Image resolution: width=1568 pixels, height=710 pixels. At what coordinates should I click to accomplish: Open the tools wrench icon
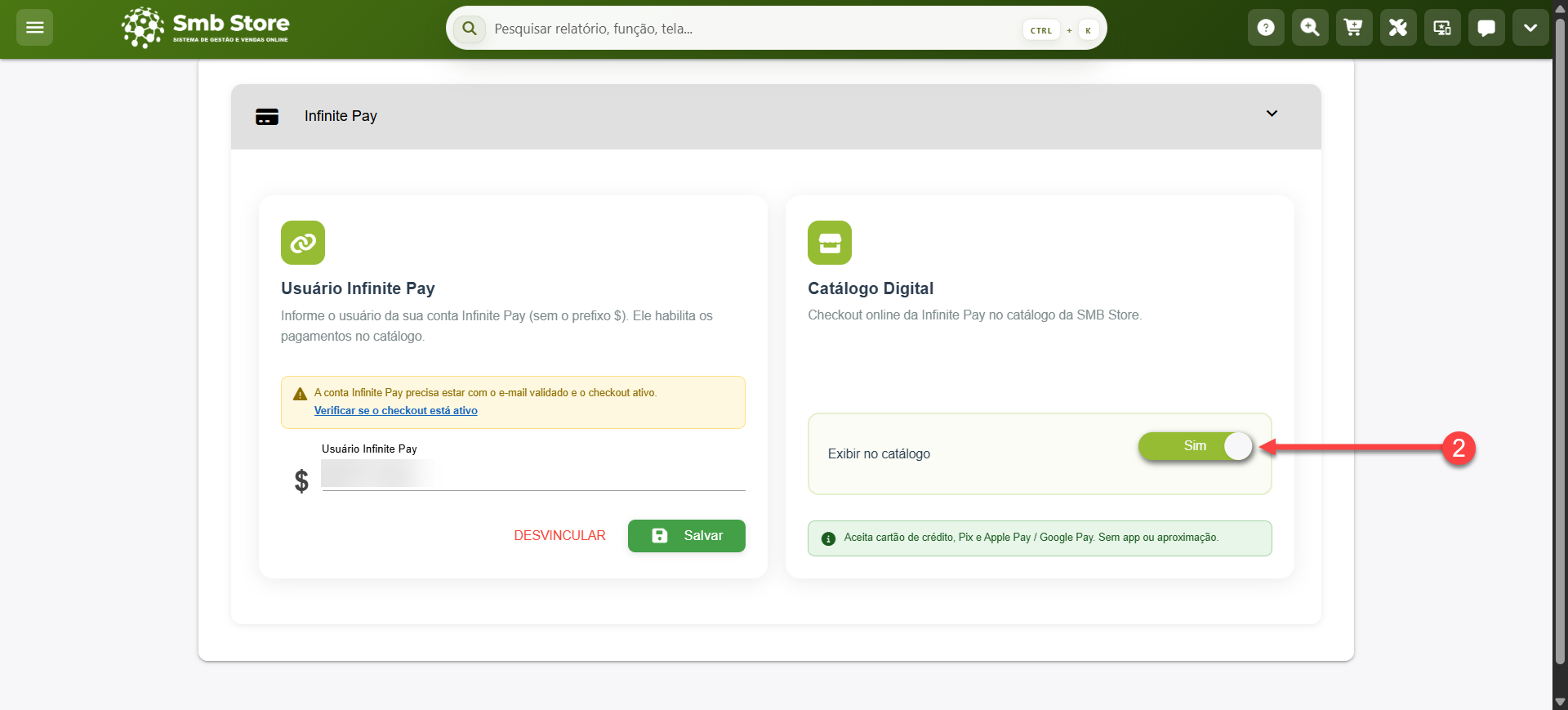coord(1398,28)
